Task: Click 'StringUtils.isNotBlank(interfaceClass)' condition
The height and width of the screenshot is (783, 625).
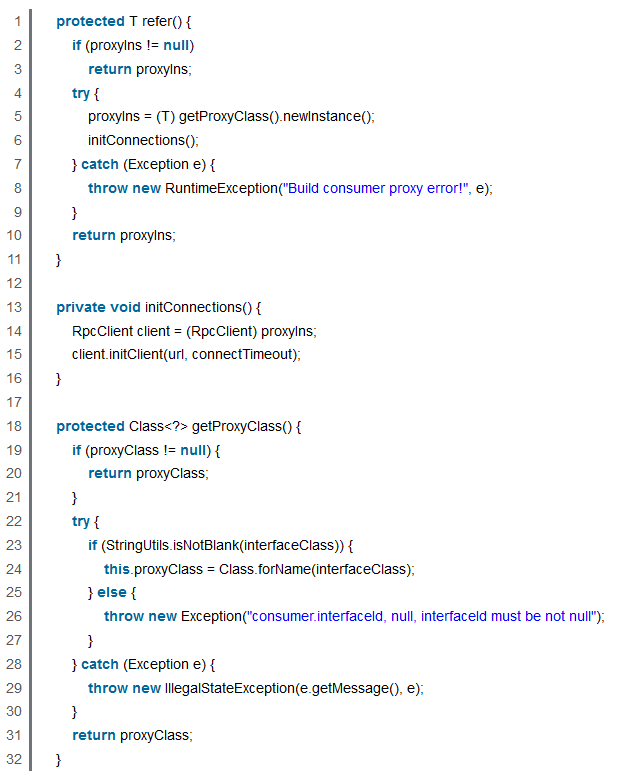Action: pyautogui.click(x=223, y=545)
